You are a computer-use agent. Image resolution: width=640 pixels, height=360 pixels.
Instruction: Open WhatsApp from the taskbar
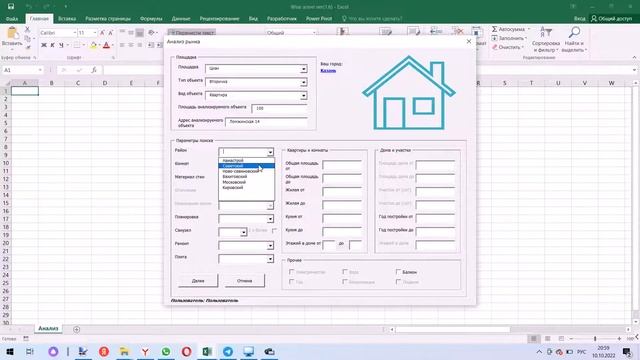click(x=166, y=351)
